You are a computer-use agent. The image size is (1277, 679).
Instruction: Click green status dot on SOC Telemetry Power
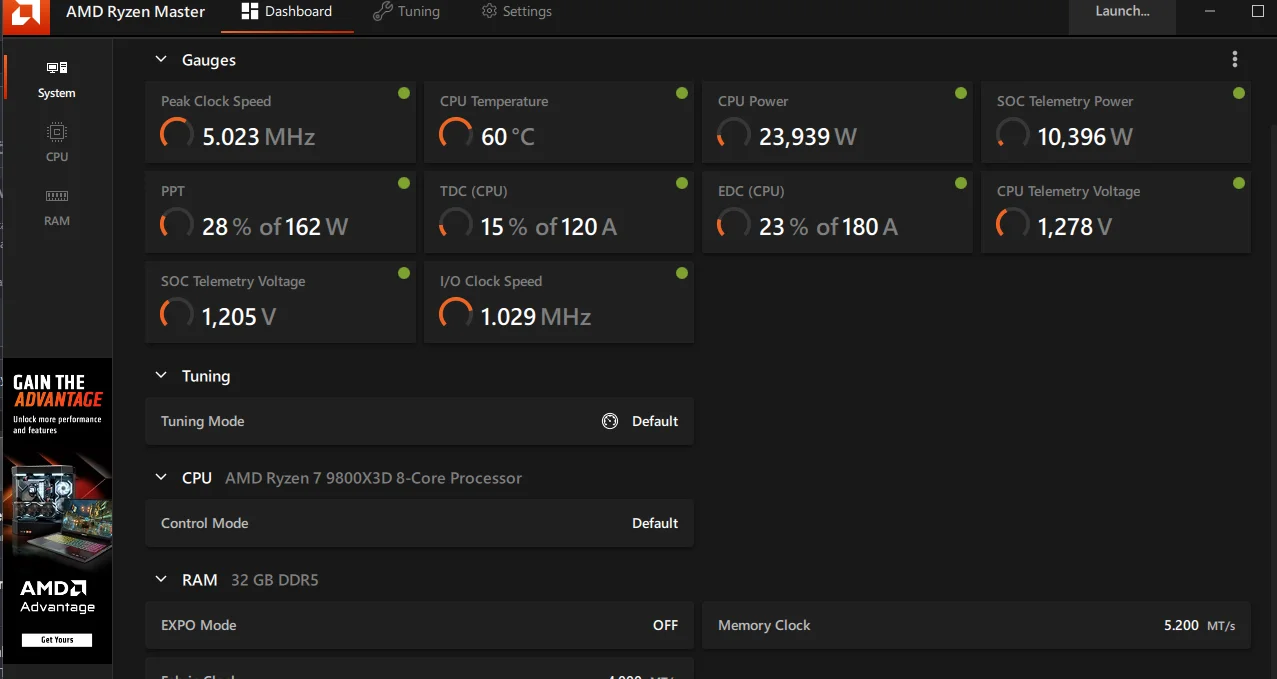point(1239,93)
